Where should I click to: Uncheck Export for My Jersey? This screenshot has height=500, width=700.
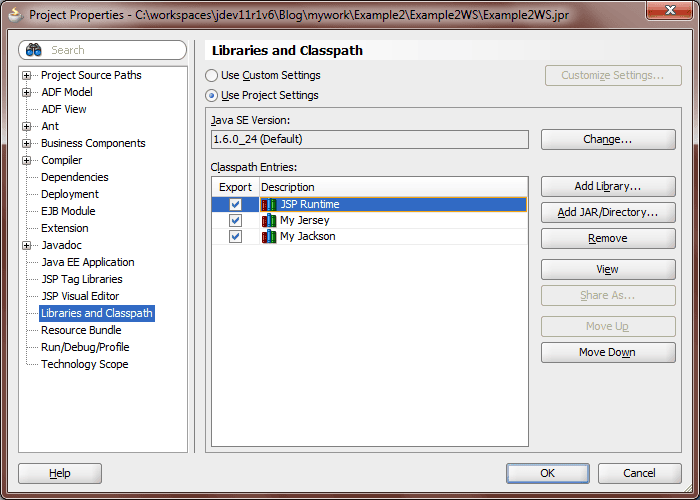235,221
